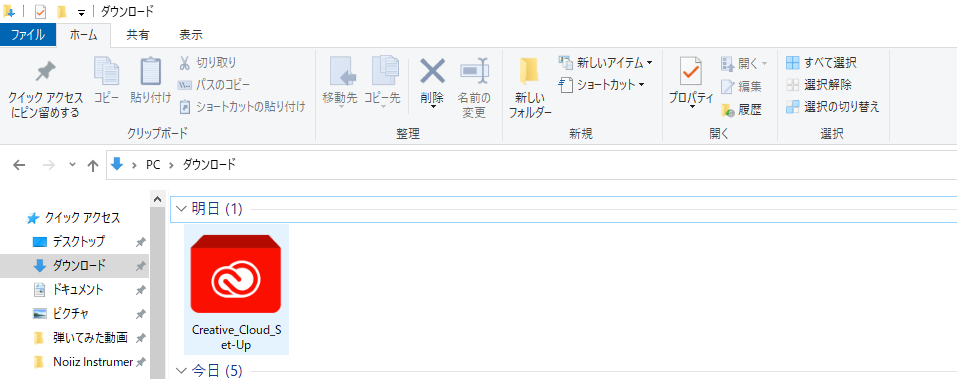Click the pin icon beside デスクトップ

click(140, 242)
